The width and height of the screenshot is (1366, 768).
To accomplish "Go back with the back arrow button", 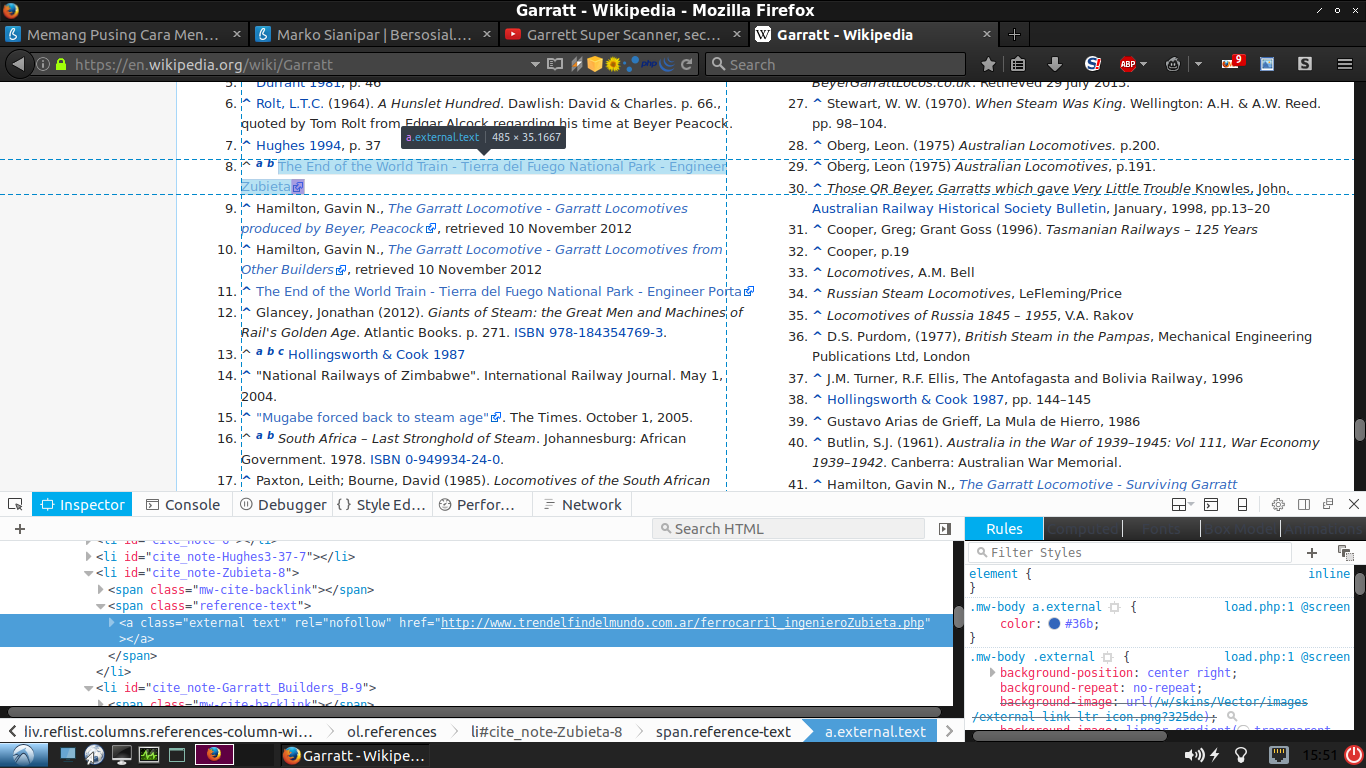I will tap(17, 64).
